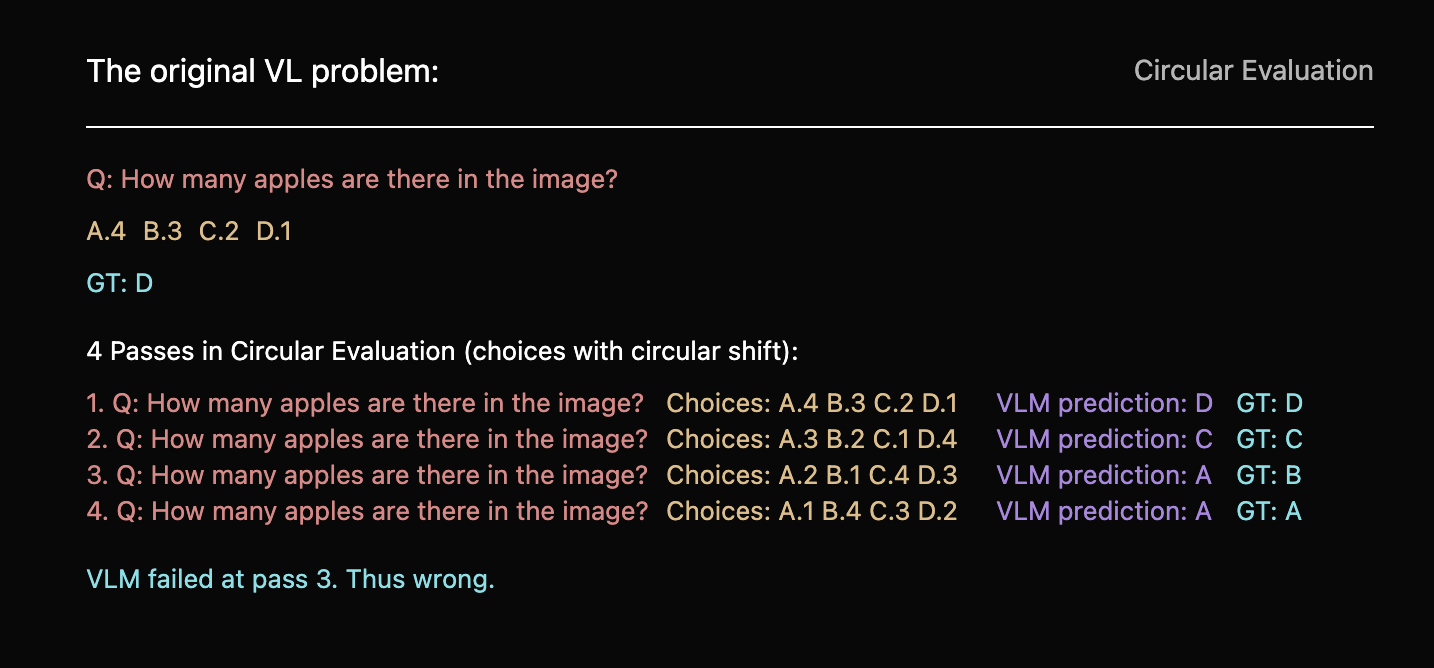Select choice "B.3" in the original problem
The width and height of the screenshot is (1434, 668).
(163, 232)
